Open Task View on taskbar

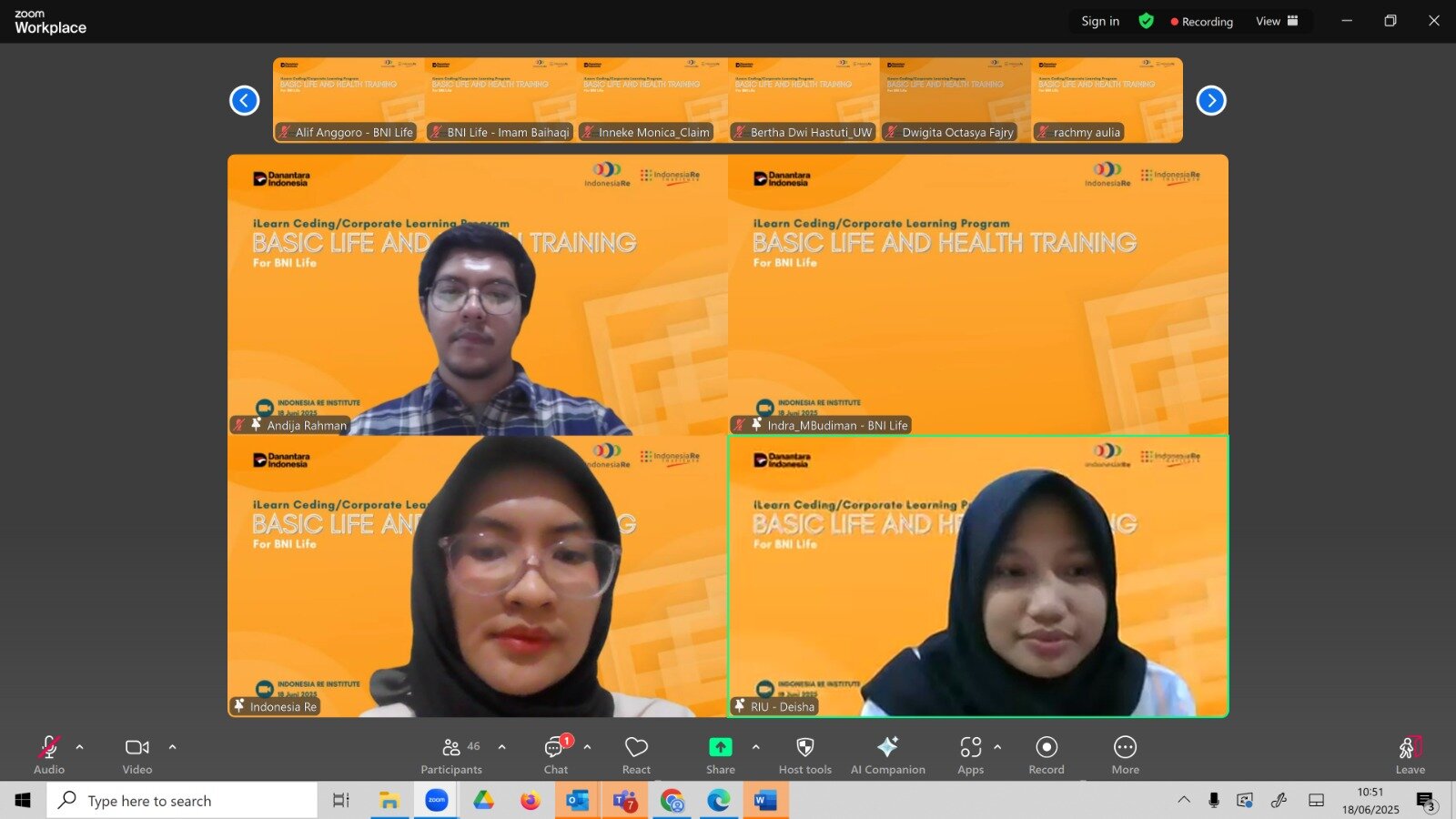(341, 801)
